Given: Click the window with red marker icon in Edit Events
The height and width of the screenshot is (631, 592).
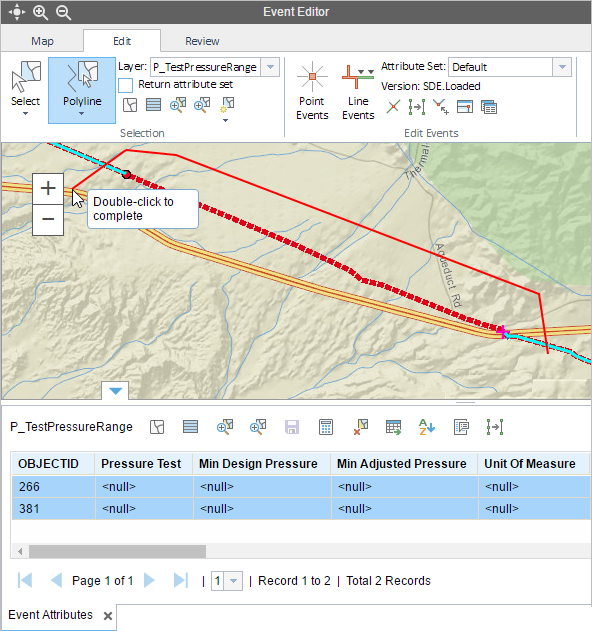Looking at the screenshot, I should tap(465, 107).
